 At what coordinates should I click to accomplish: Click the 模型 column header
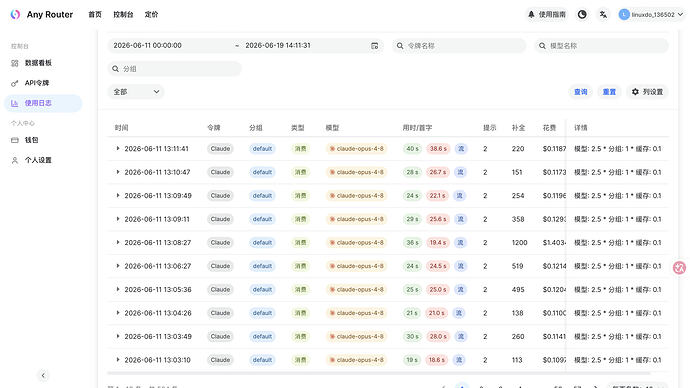coord(332,128)
